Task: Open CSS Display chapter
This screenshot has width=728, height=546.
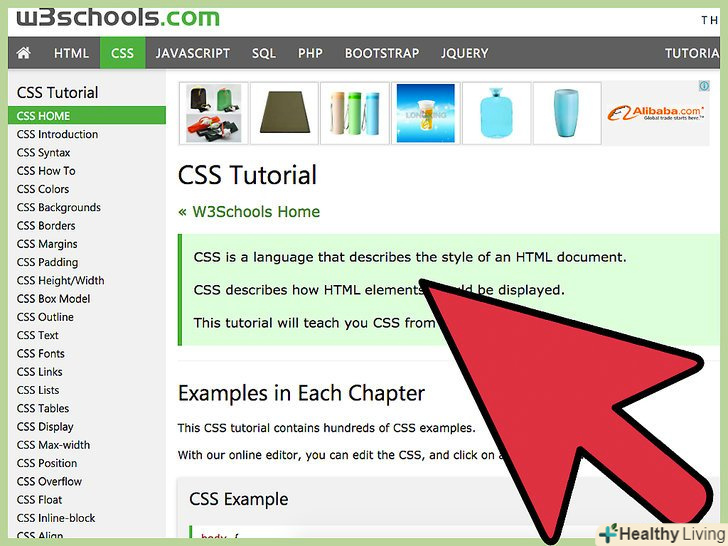Action: click(45, 427)
